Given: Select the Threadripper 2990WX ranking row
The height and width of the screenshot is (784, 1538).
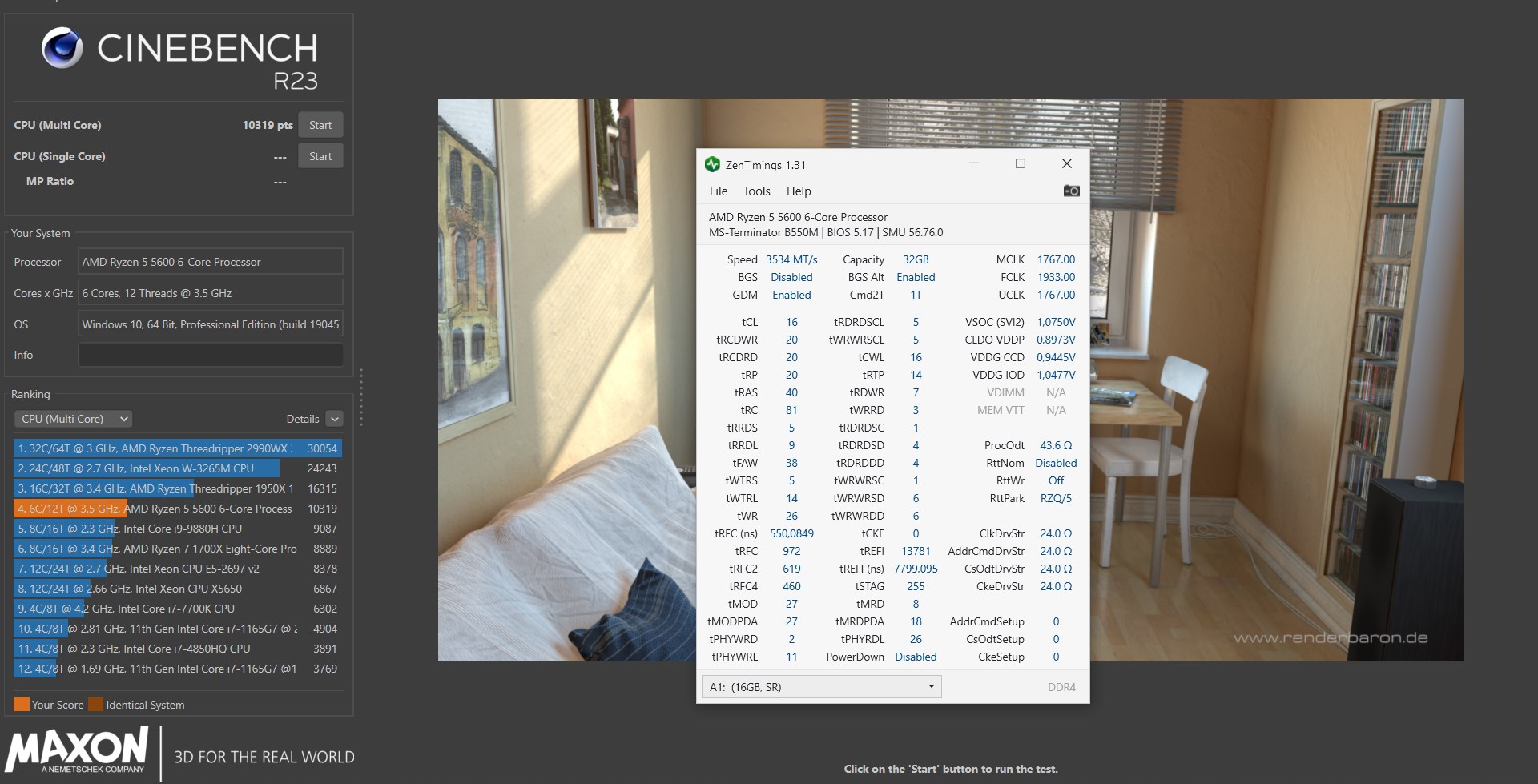Looking at the screenshot, I should 178,448.
